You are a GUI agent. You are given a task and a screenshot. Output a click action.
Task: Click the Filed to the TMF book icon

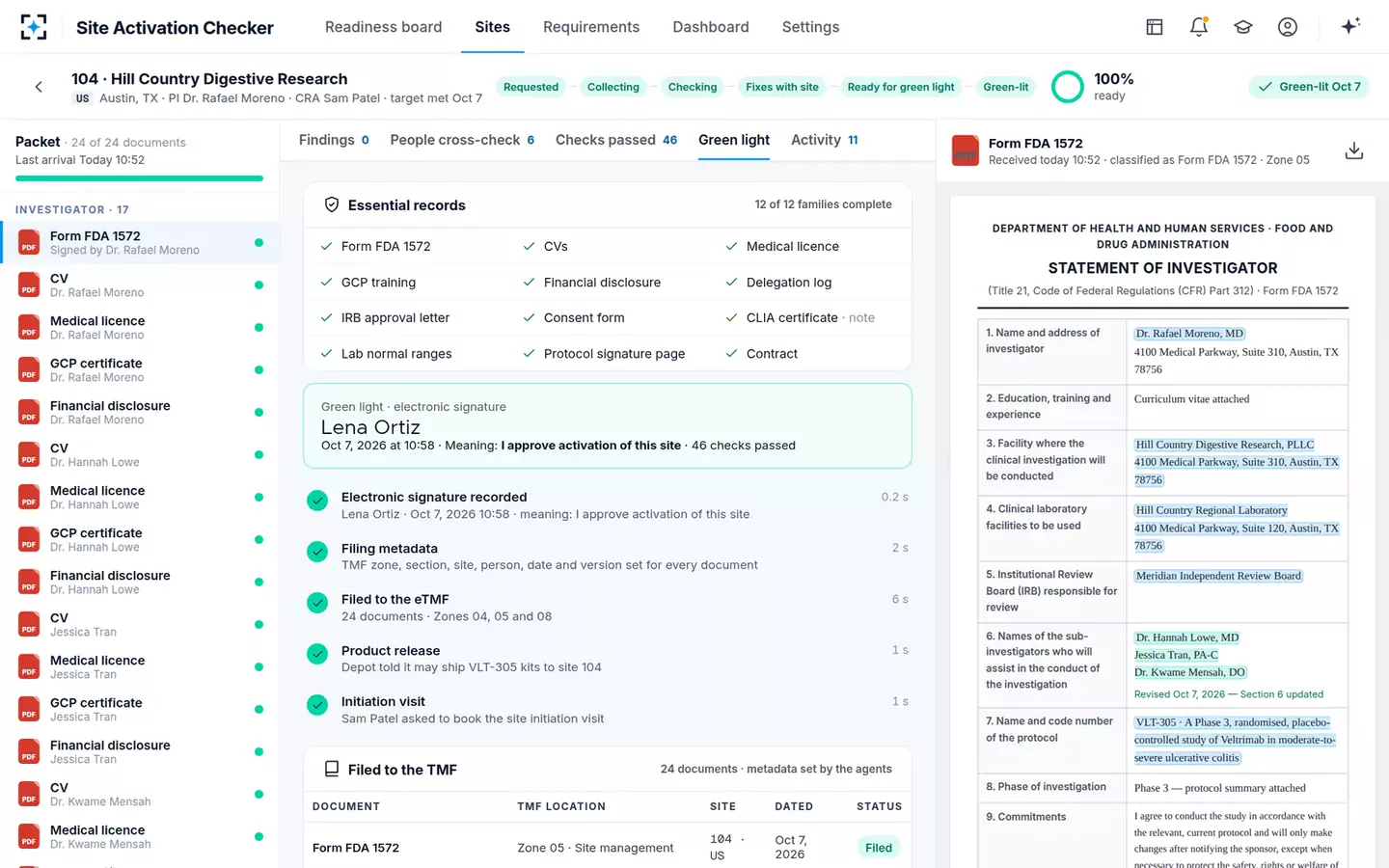[332, 769]
